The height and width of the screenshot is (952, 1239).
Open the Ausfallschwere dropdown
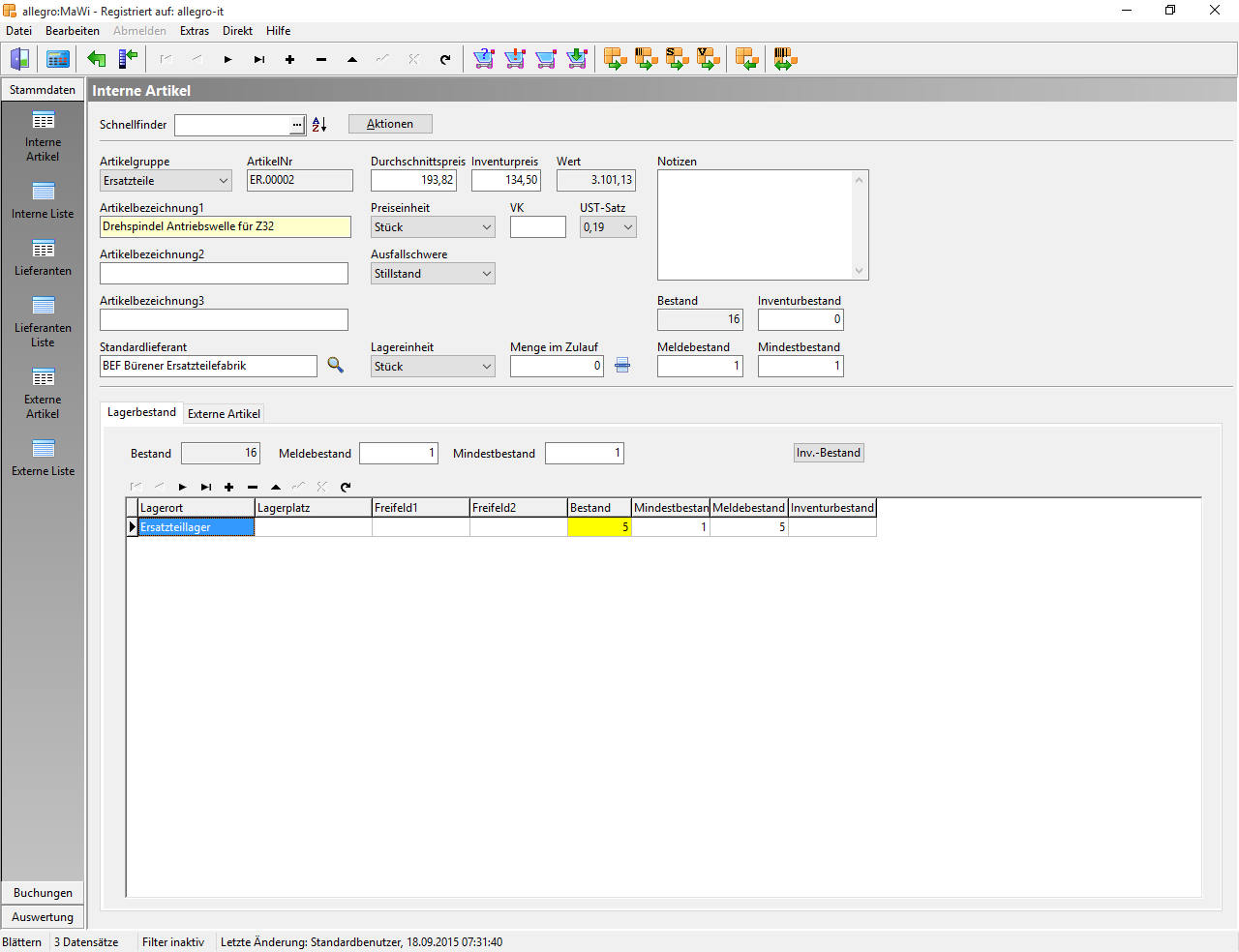click(486, 274)
